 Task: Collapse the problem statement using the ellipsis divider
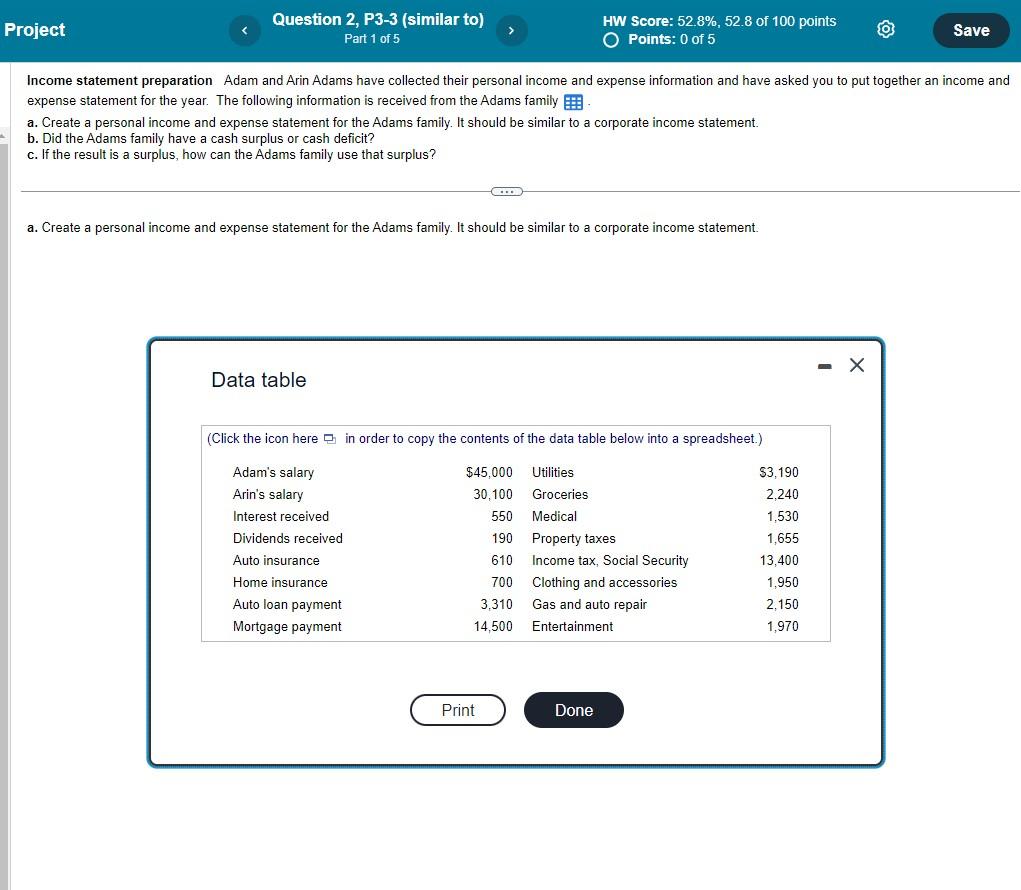(x=506, y=191)
